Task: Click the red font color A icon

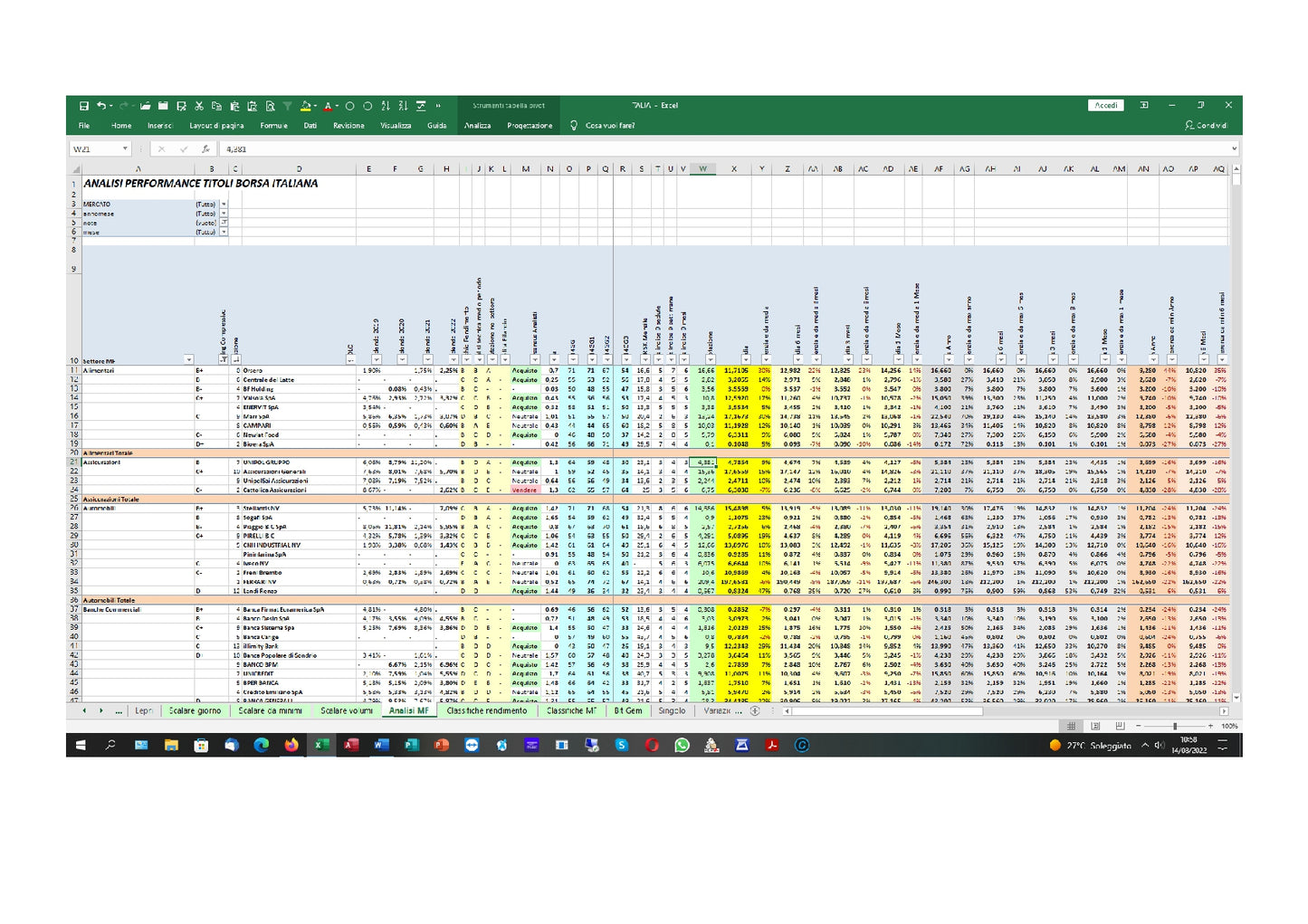Action: [327, 106]
